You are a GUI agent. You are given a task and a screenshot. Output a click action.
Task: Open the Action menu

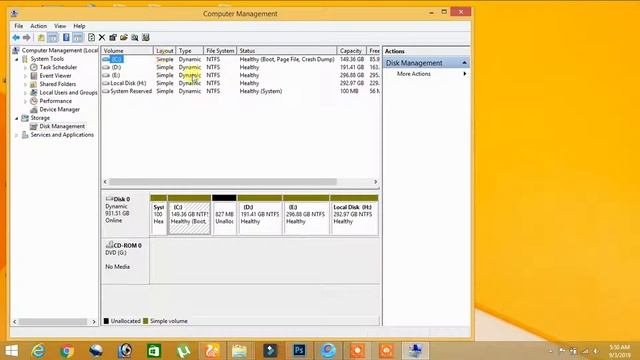click(39, 26)
